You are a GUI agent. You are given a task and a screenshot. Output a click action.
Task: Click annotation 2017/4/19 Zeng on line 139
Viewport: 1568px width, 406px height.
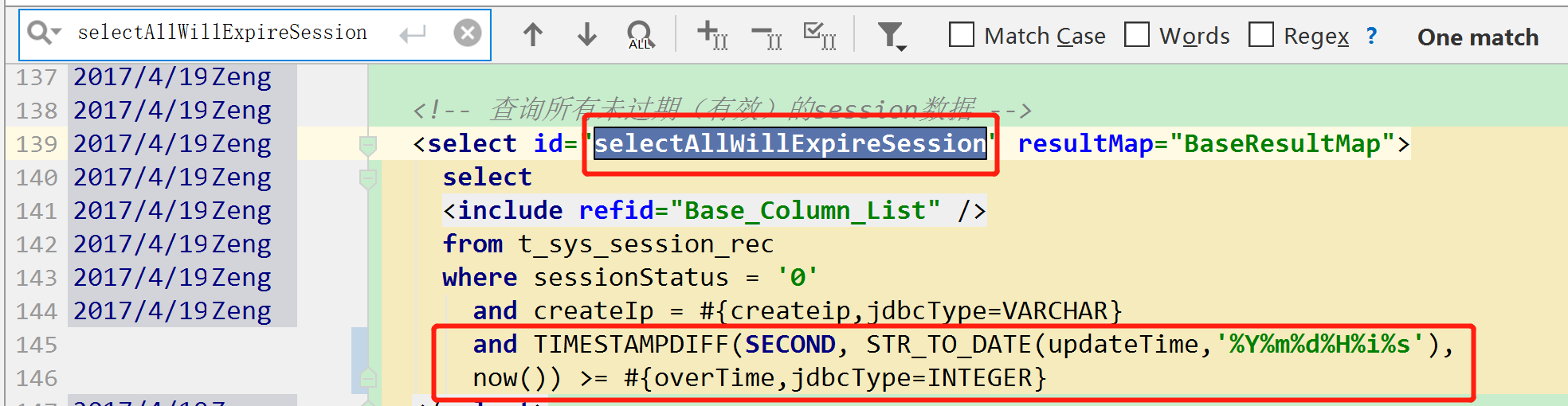click(x=172, y=144)
